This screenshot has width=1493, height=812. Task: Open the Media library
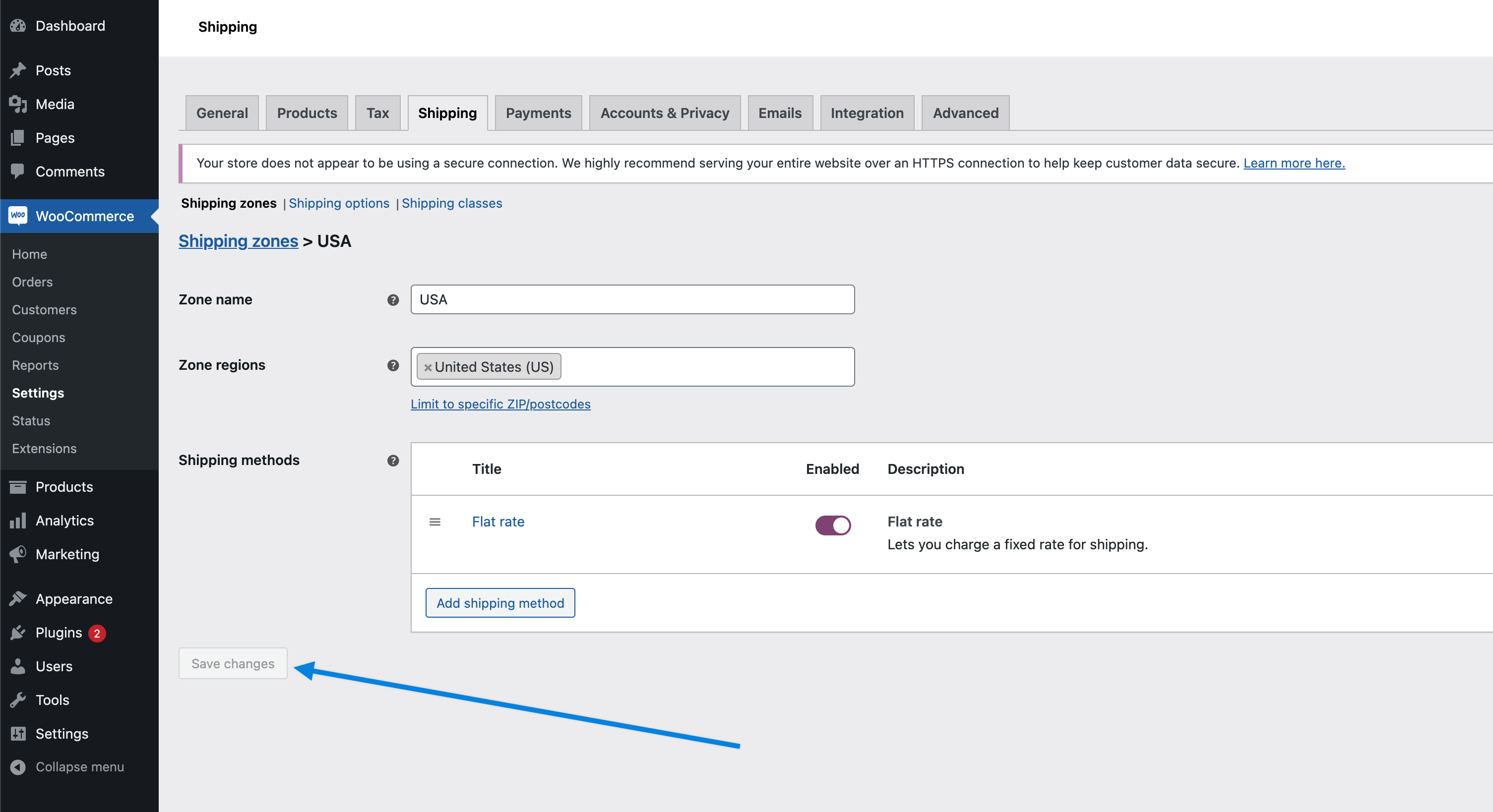click(x=55, y=104)
